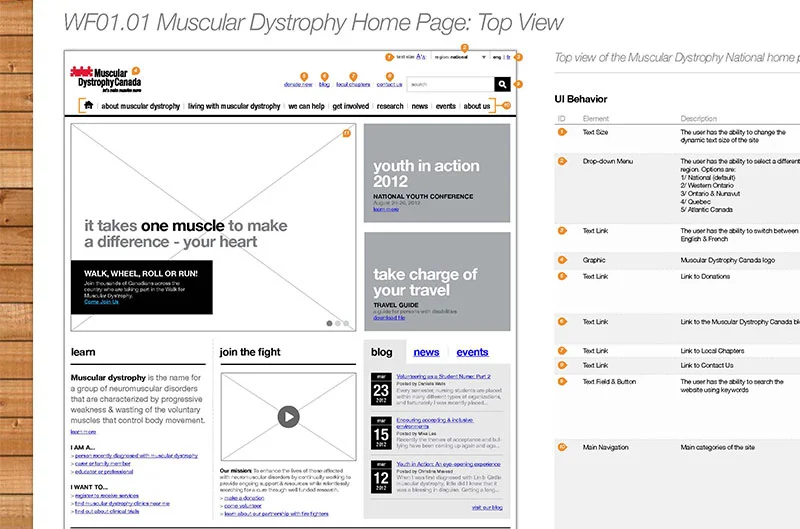Focus the search text field

(451, 84)
